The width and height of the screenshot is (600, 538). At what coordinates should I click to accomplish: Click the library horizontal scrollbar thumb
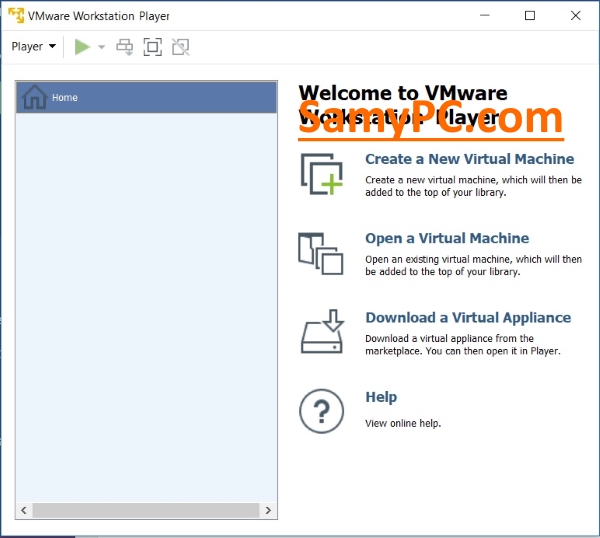click(x=146, y=510)
